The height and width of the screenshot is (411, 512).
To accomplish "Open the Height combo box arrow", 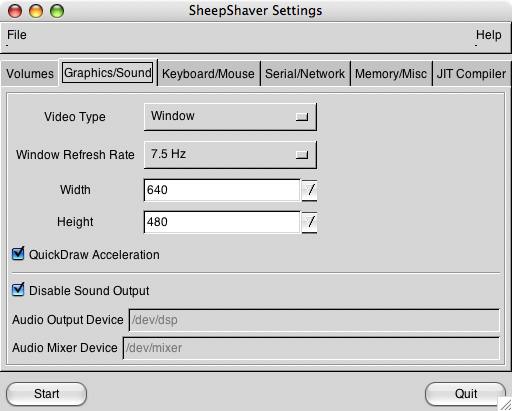I will pyautogui.click(x=309, y=222).
